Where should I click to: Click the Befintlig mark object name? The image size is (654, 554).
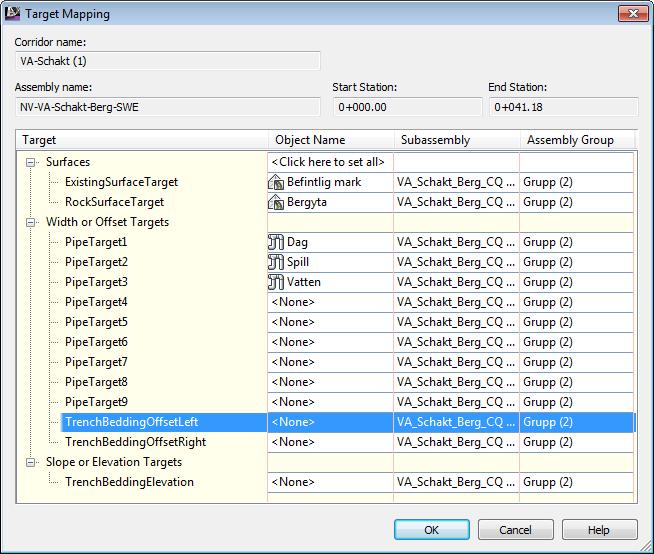tap(324, 182)
